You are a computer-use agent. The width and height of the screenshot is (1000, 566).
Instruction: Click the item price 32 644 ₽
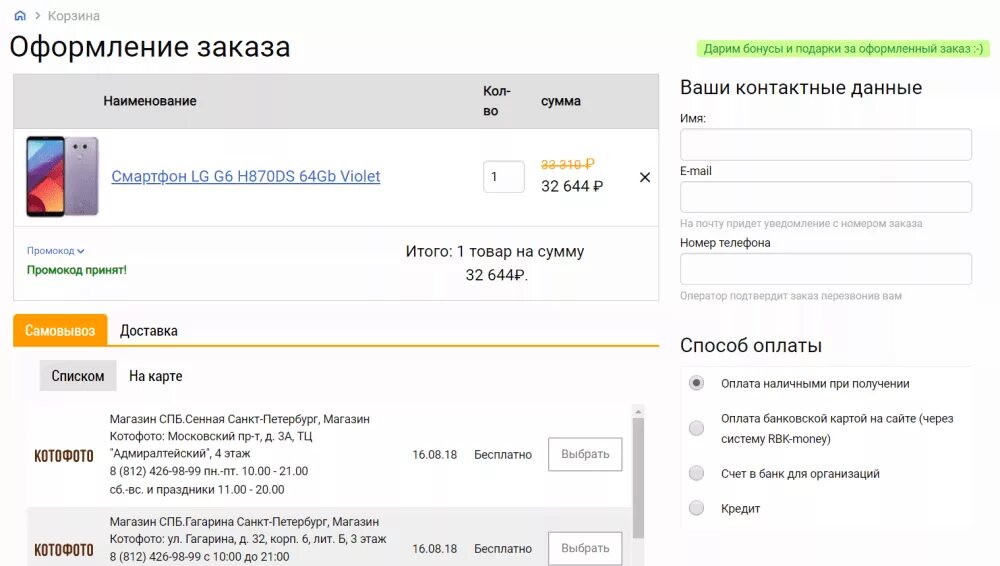pos(572,186)
